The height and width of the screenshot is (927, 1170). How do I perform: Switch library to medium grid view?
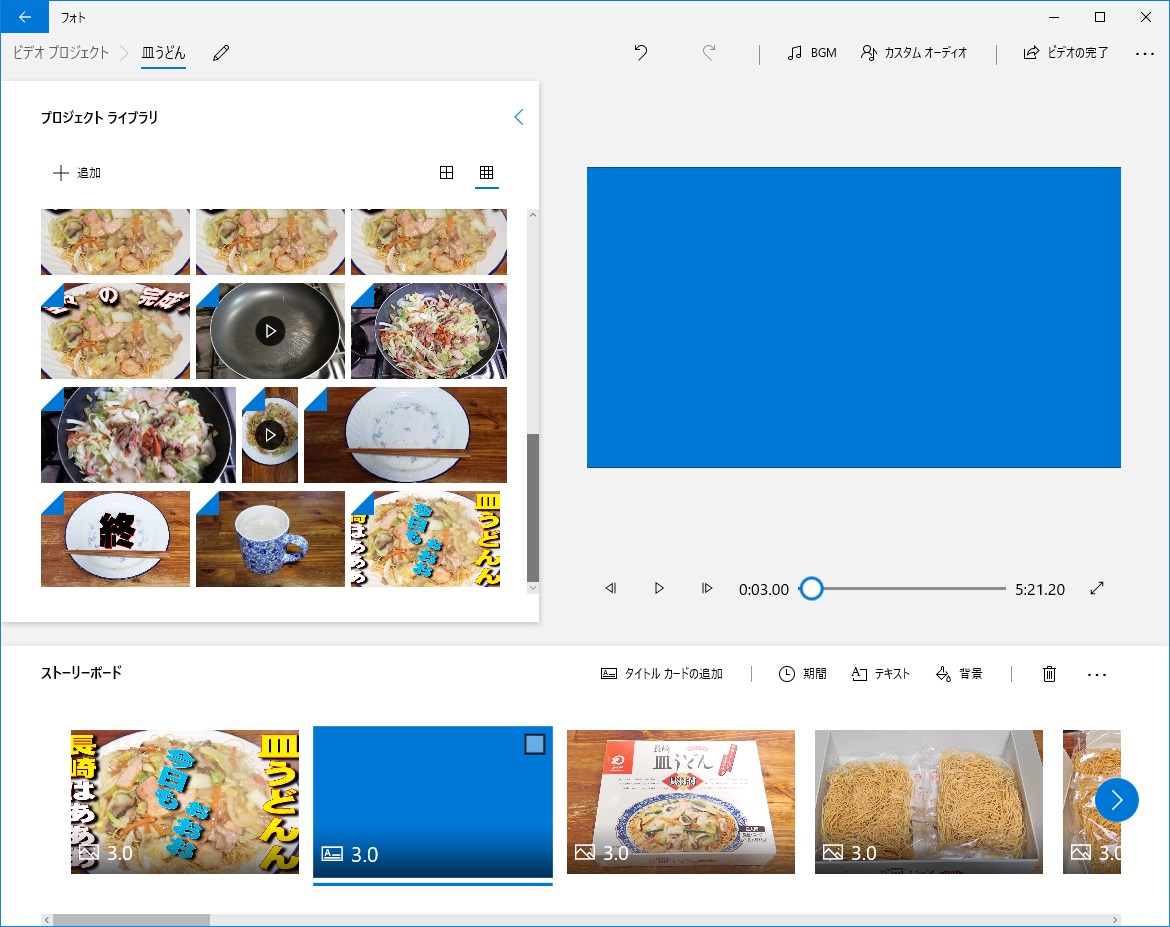point(446,172)
